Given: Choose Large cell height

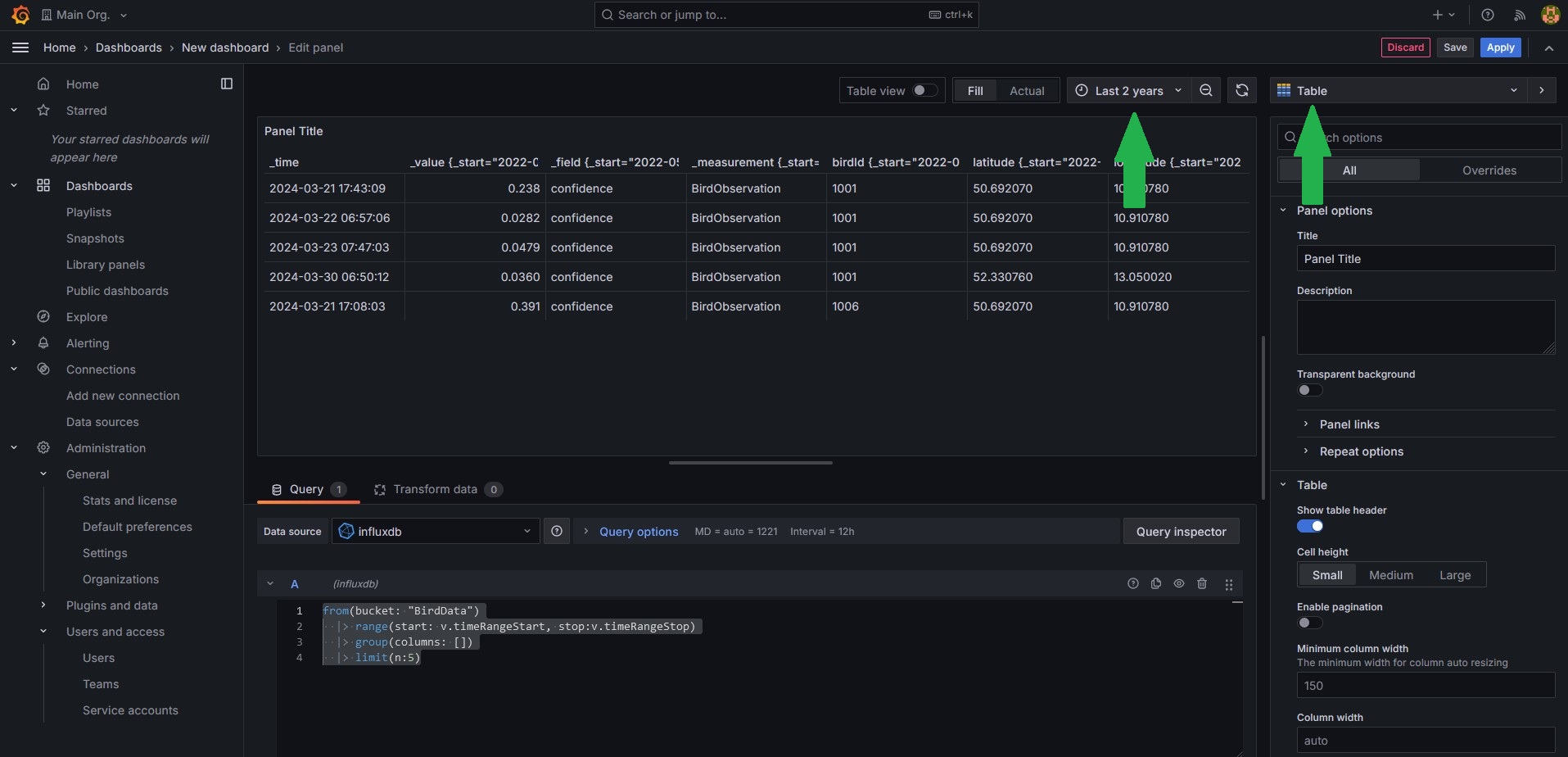Looking at the screenshot, I should point(1455,574).
